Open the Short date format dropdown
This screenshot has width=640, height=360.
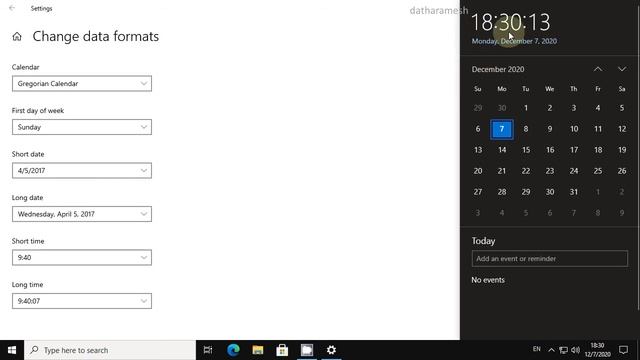[82, 171]
